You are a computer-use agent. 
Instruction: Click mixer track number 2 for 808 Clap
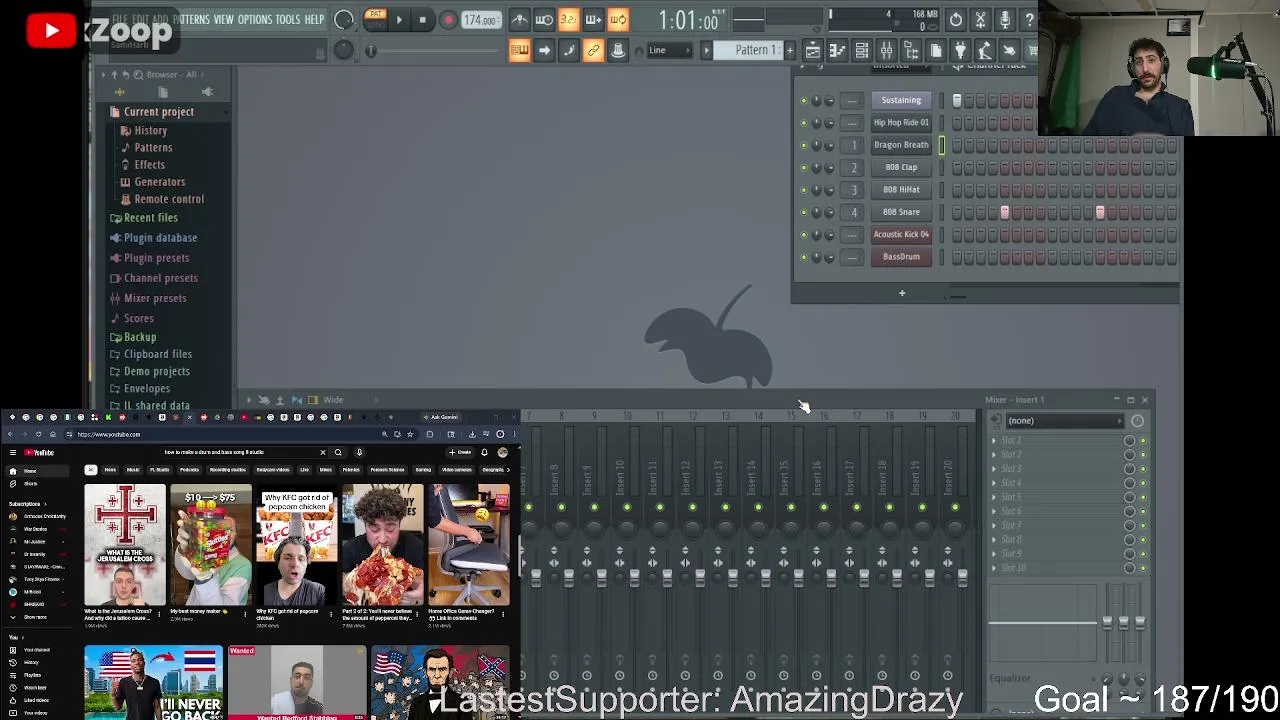pos(853,167)
